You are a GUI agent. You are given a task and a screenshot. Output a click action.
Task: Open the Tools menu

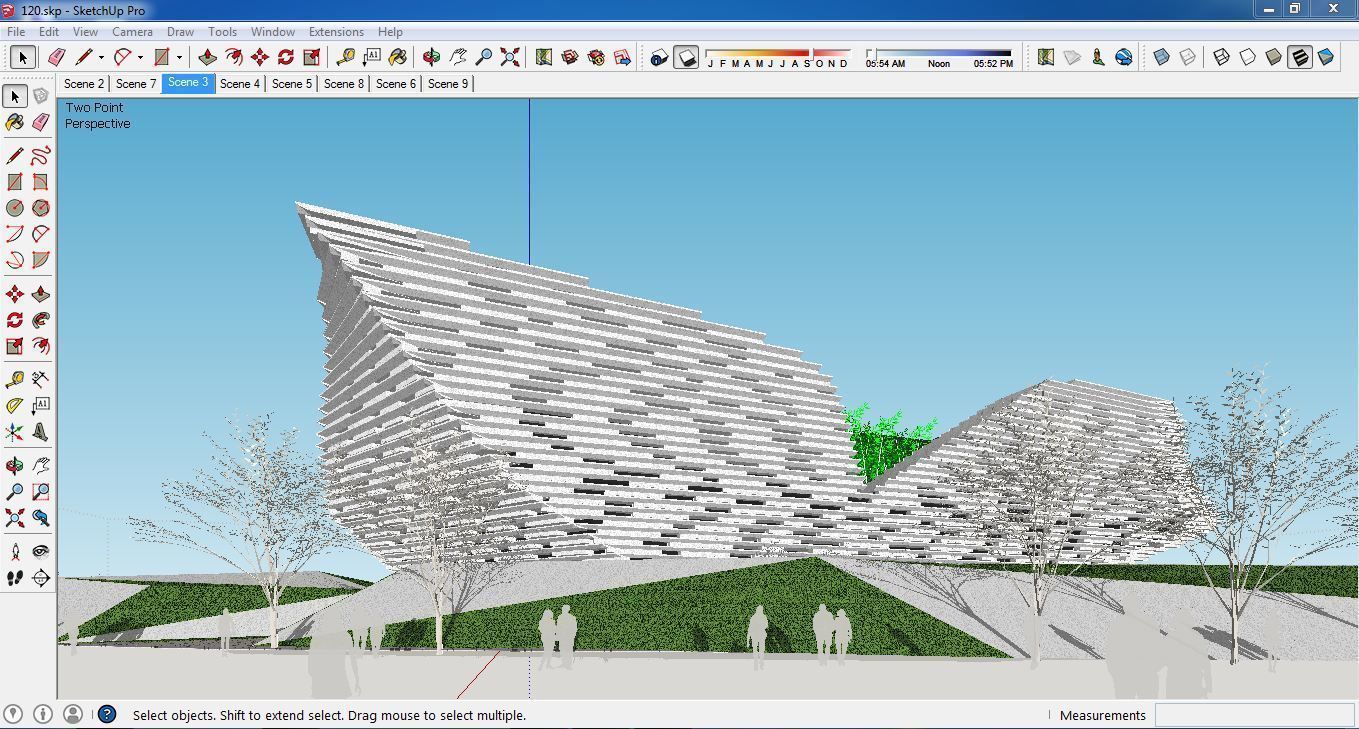tap(222, 32)
